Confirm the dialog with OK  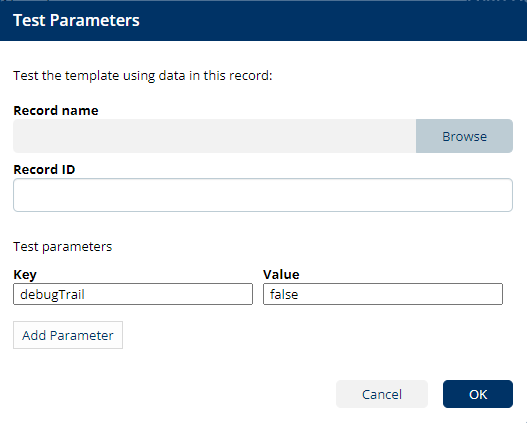tap(478, 394)
